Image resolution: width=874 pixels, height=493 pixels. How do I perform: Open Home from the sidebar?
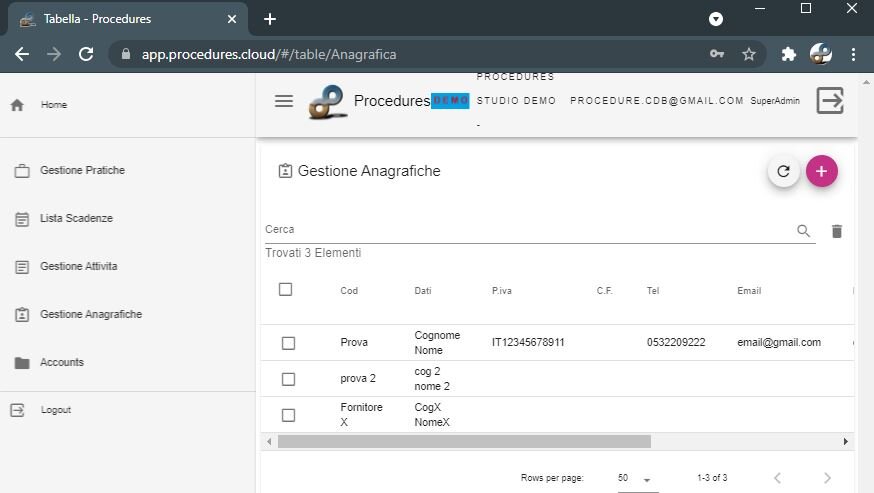(x=54, y=105)
